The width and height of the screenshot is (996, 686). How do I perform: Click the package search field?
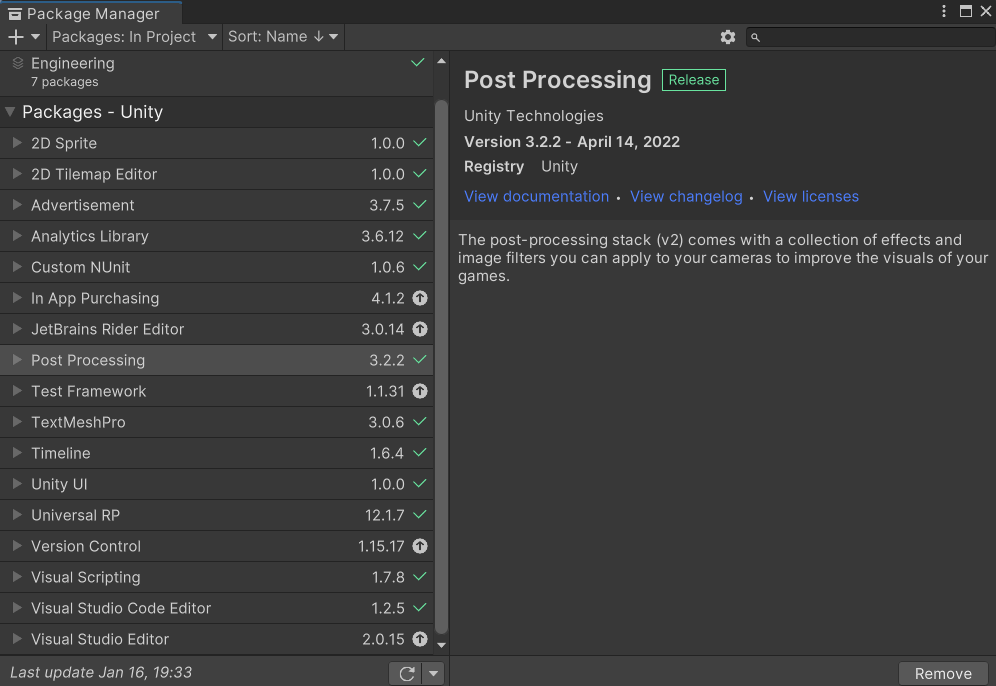pos(870,37)
